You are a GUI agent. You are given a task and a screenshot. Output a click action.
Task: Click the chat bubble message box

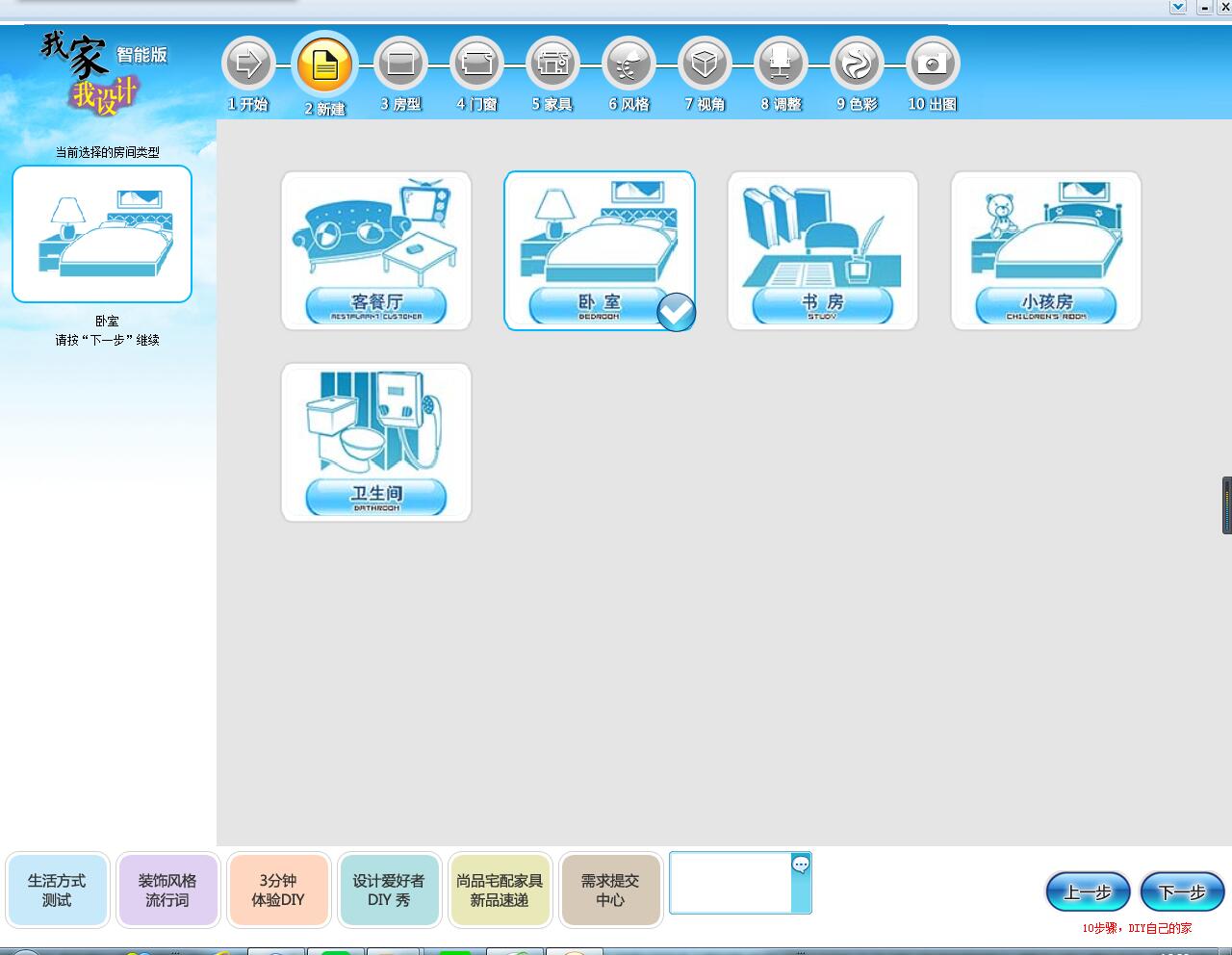(800, 865)
